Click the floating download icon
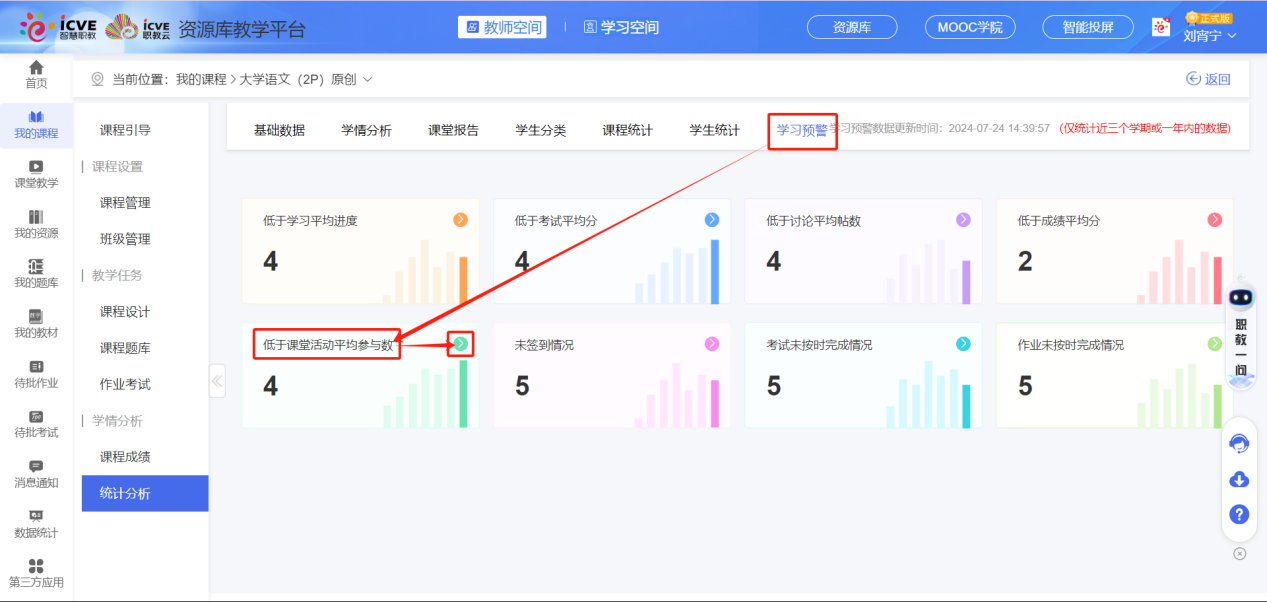The image size is (1267, 602). point(1238,479)
